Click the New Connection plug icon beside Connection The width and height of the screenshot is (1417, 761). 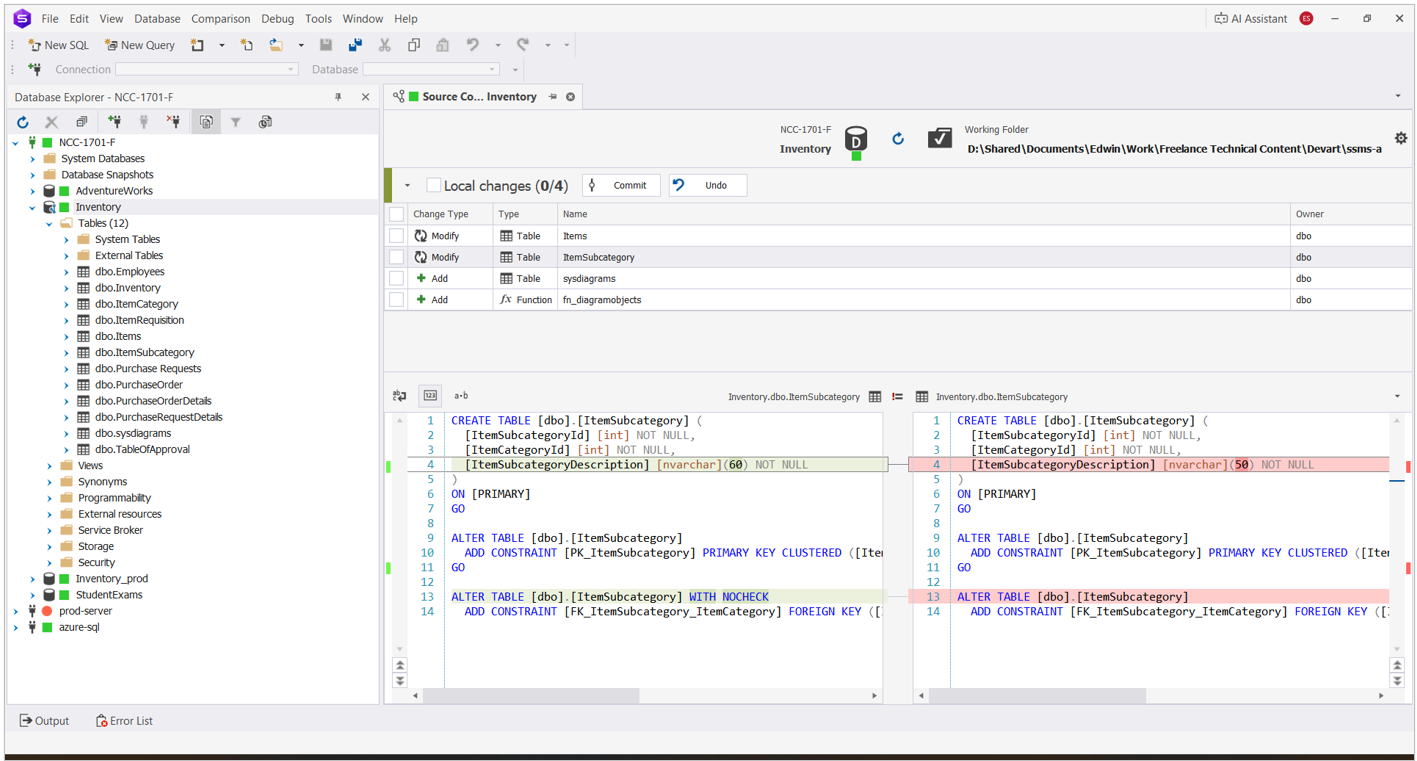[35, 69]
